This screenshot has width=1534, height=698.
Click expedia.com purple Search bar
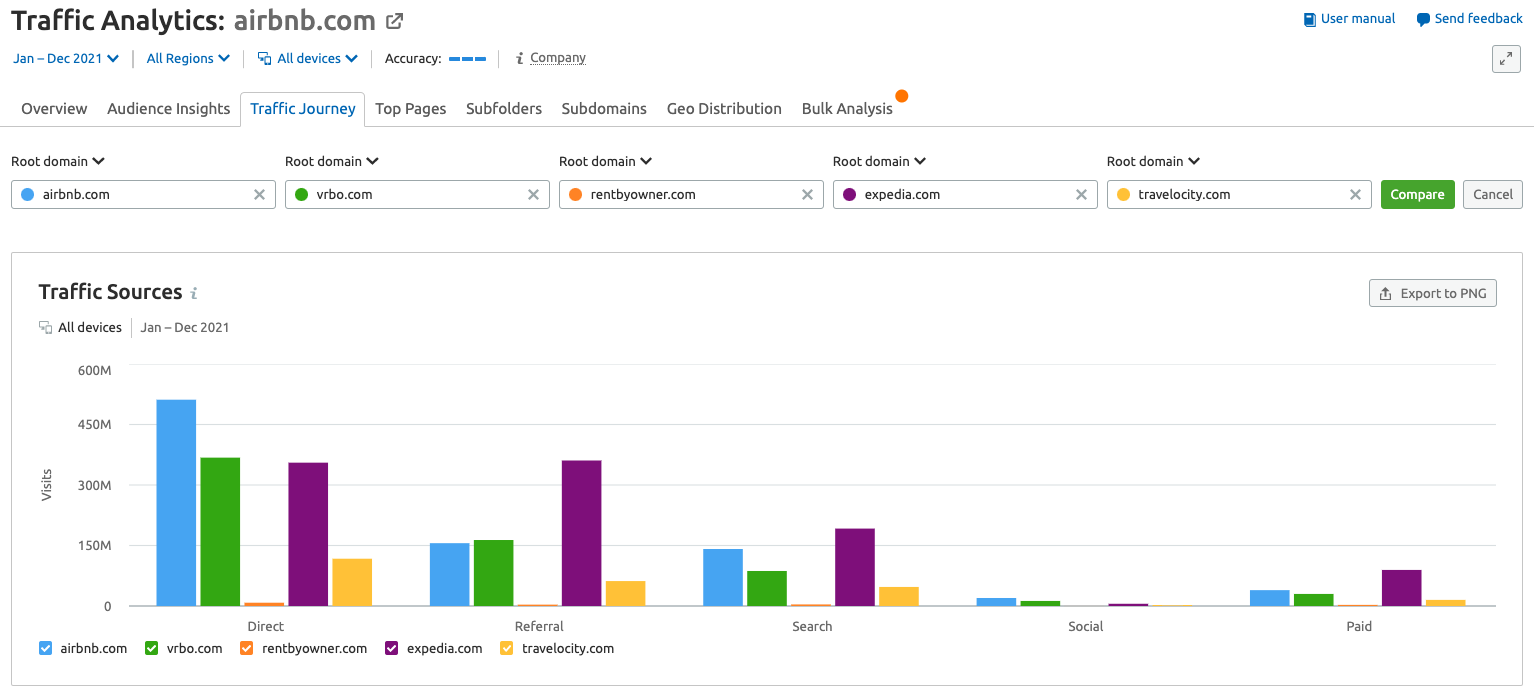(x=855, y=567)
